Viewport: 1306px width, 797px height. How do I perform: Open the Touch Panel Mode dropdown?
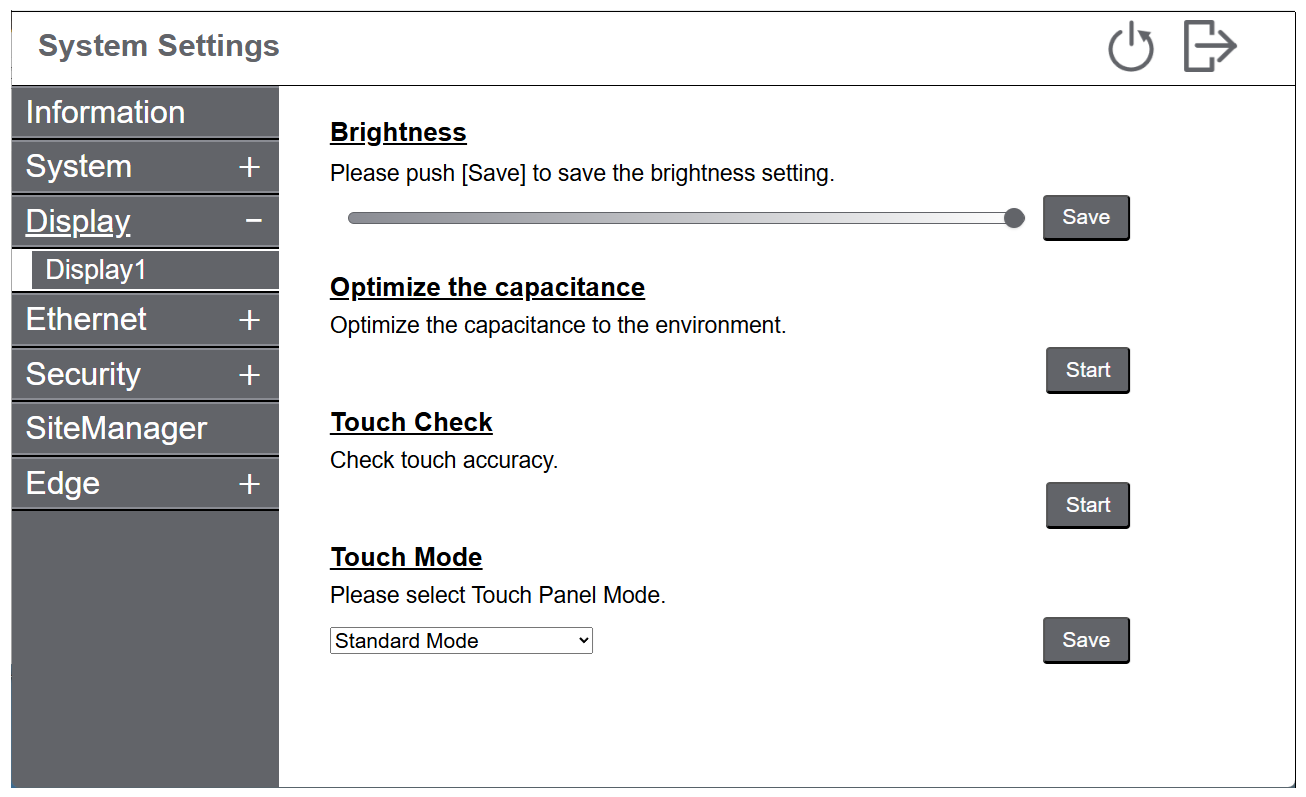click(461, 641)
